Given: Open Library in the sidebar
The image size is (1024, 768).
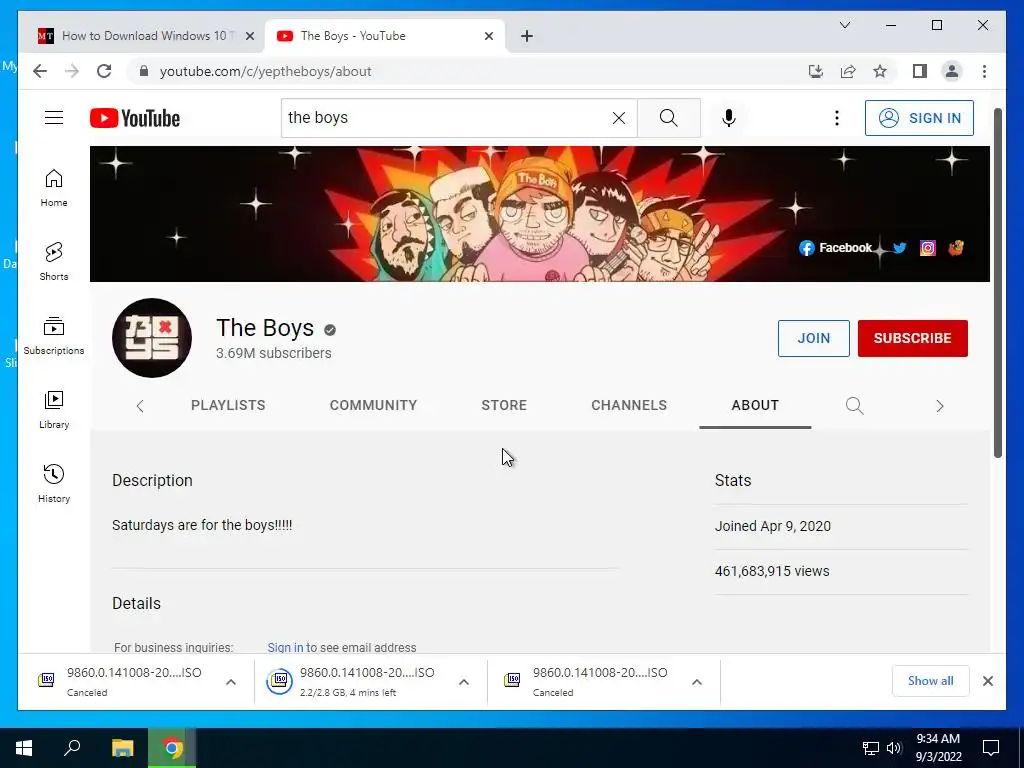Looking at the screenshot, I should pos(54,409).
